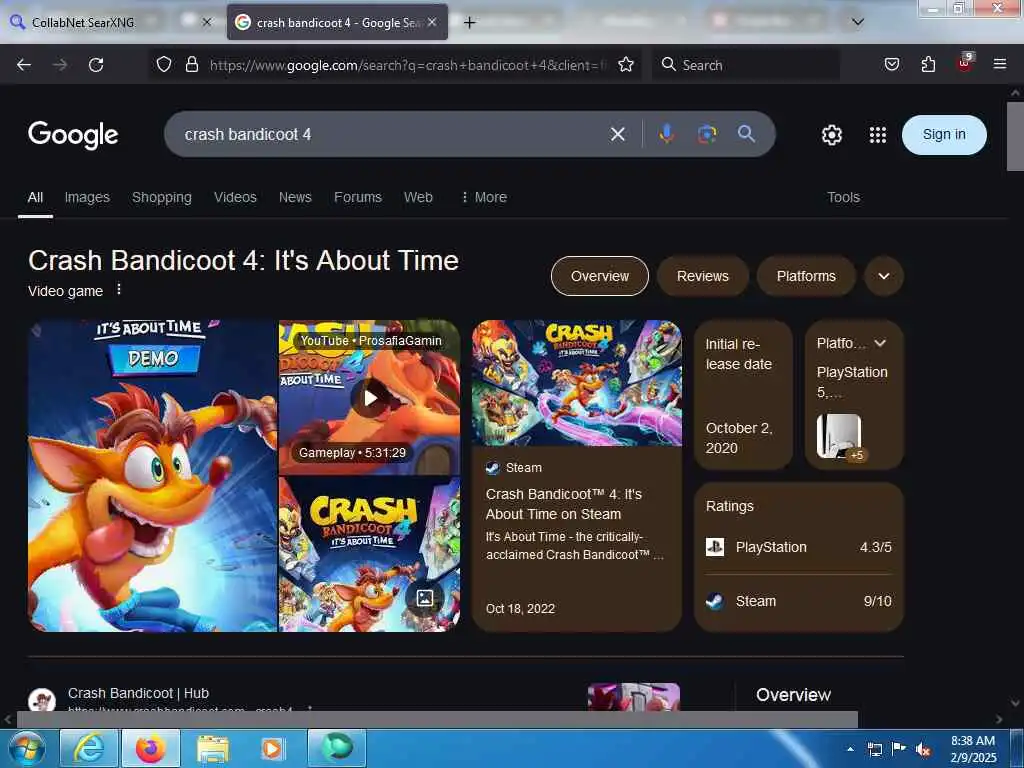This screenshot has height=768, width=1024.
Task: Select the Overview chip
Action: [600, 276]
